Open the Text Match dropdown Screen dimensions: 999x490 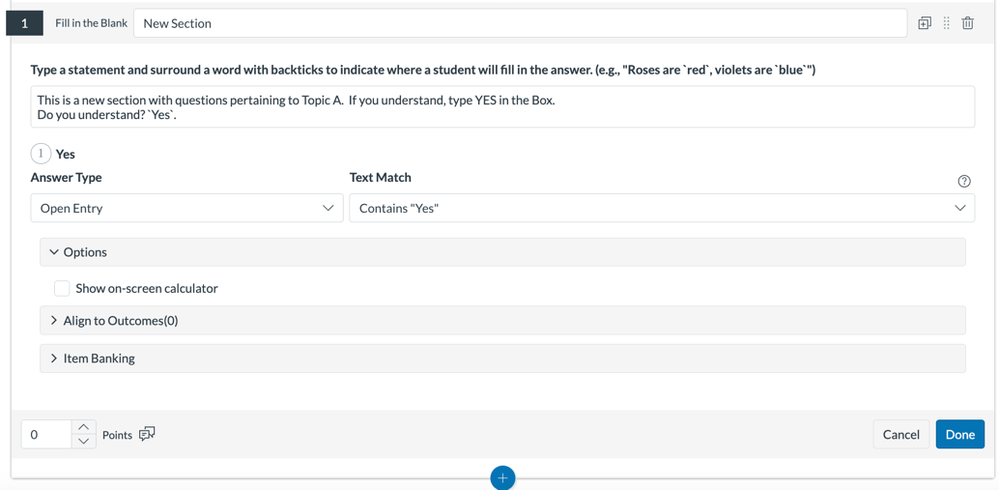coord(661,208)
